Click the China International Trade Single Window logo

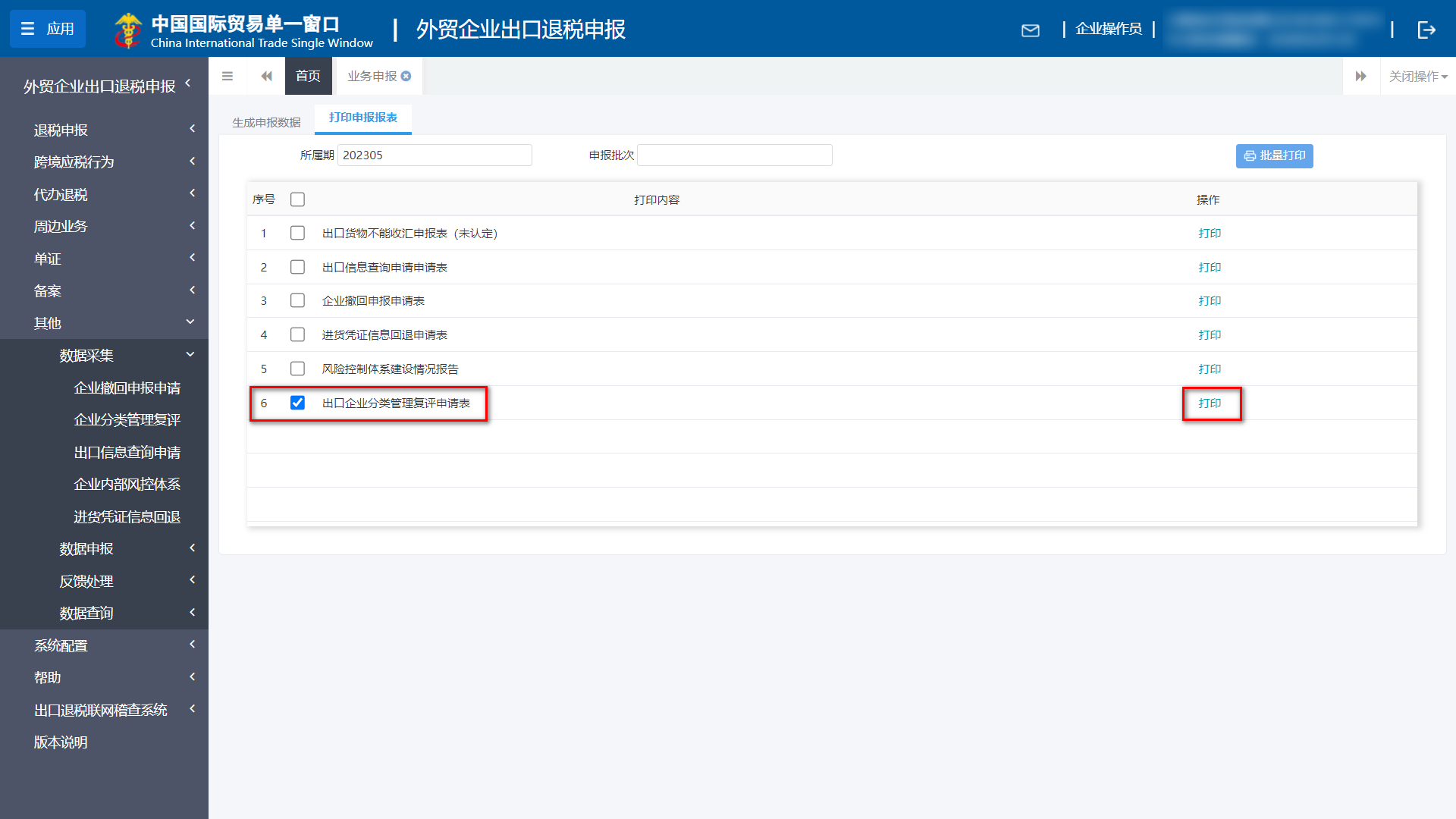click(243, 30)
